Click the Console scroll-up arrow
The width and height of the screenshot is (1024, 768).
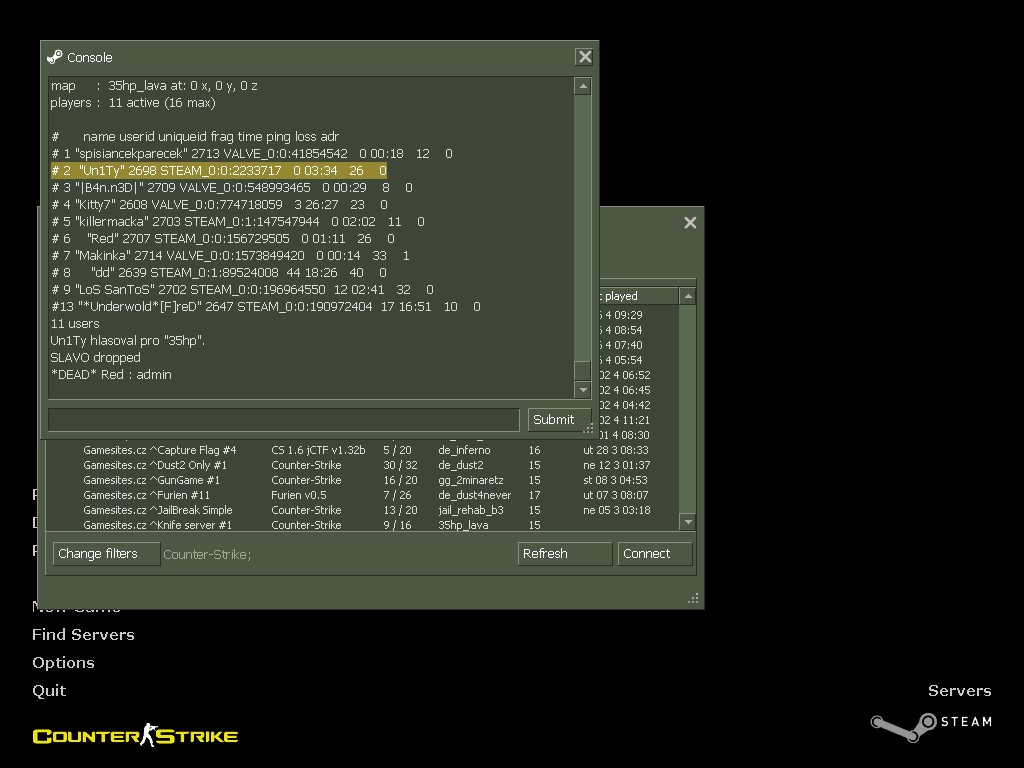(583, 86)
